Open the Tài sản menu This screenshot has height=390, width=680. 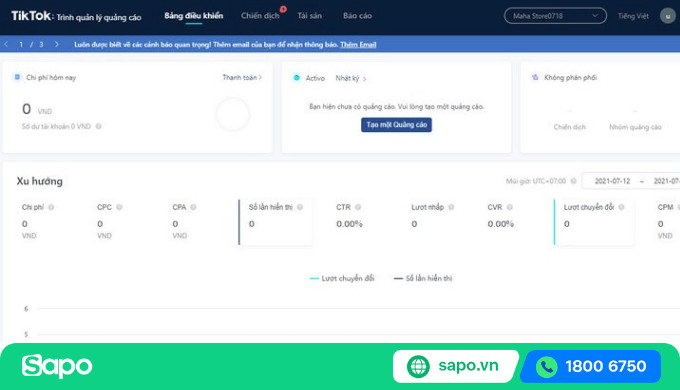309,16
